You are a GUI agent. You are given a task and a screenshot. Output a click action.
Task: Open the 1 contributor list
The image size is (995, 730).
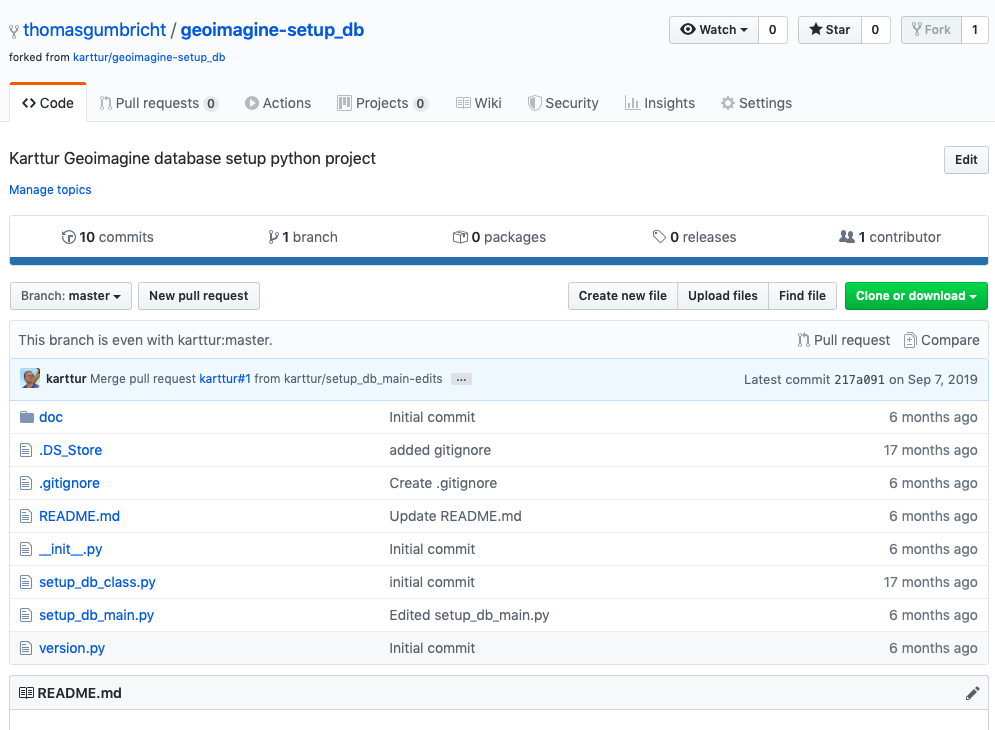pyautogui.click(x=890, y=237)
